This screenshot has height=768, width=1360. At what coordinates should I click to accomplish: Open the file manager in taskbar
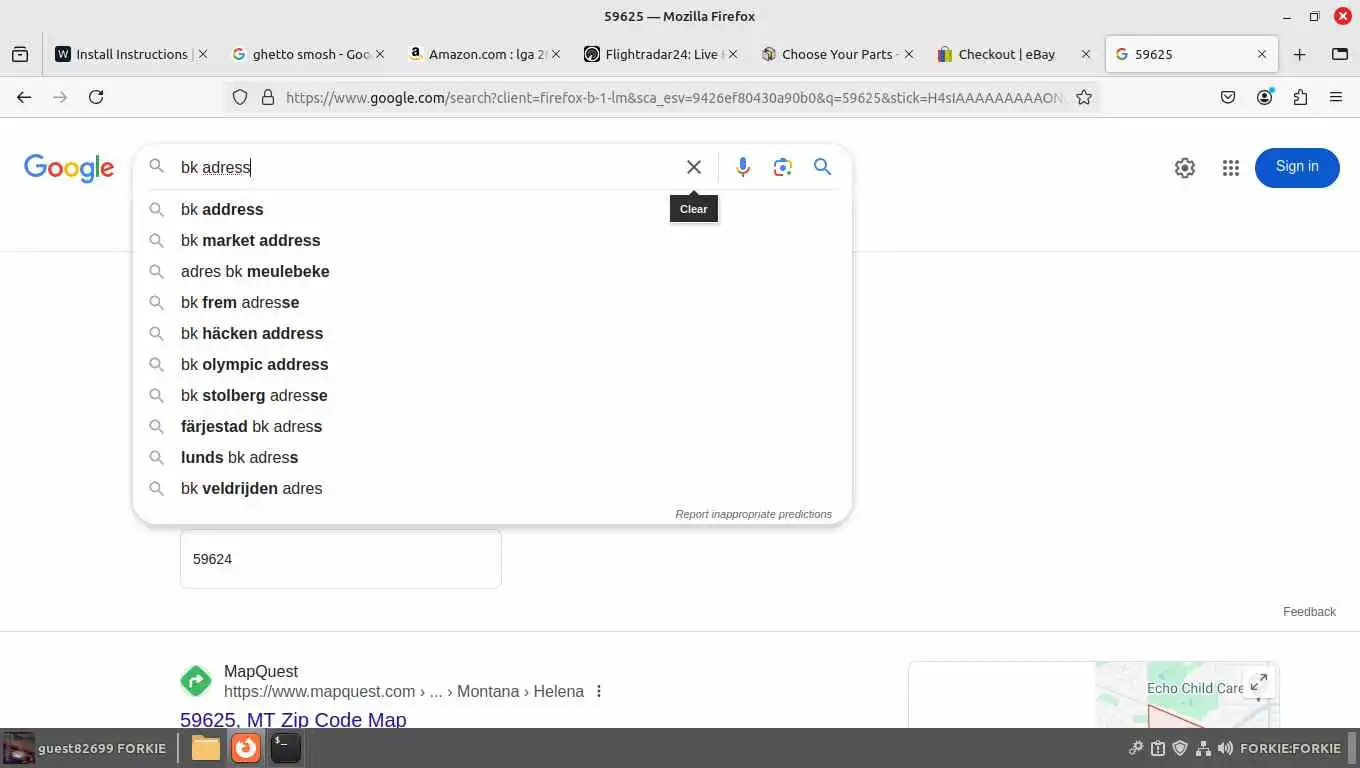[206, 747]
